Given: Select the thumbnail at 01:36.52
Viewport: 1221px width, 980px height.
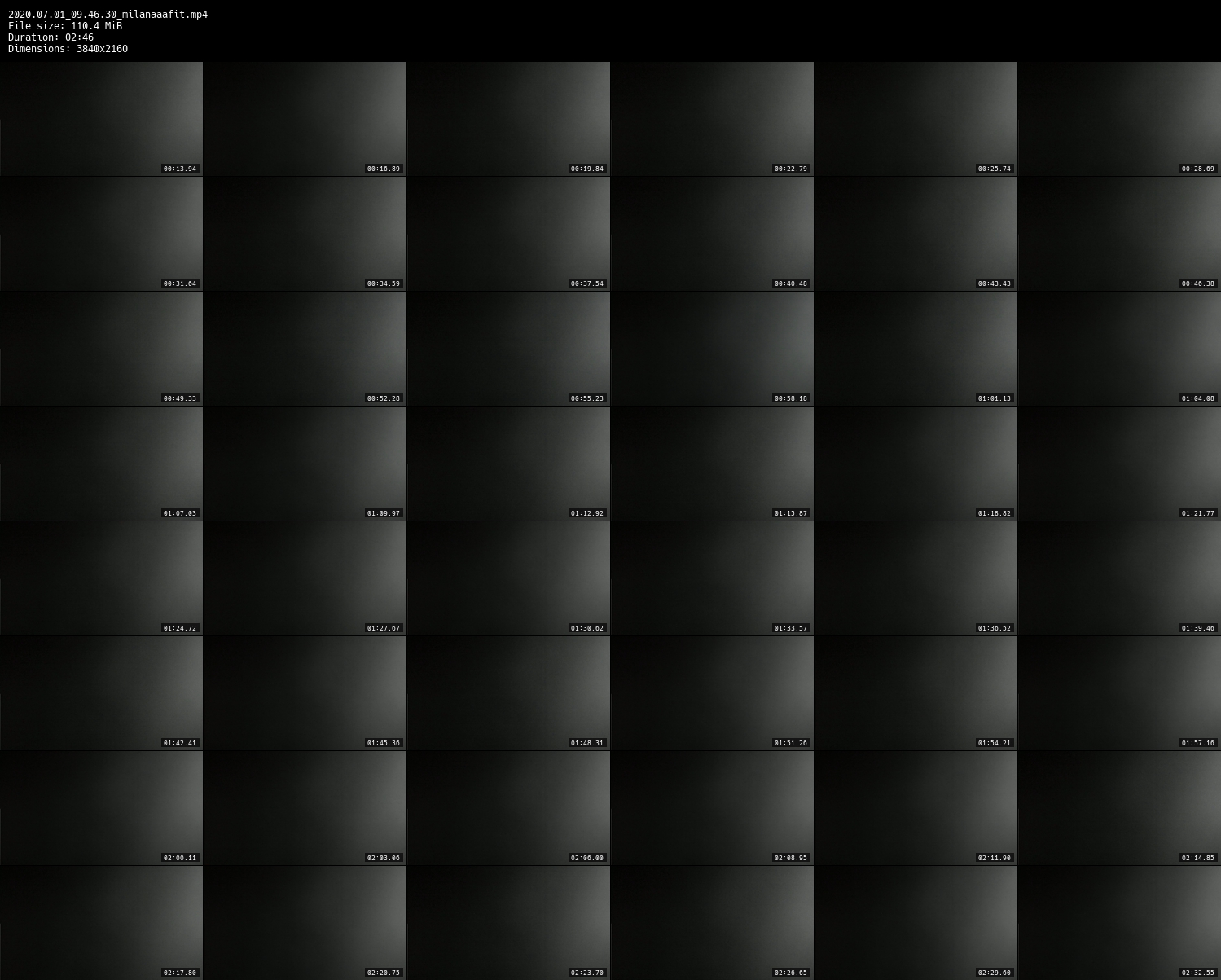Looking at the screenshot, I should (x=916, y=578).
